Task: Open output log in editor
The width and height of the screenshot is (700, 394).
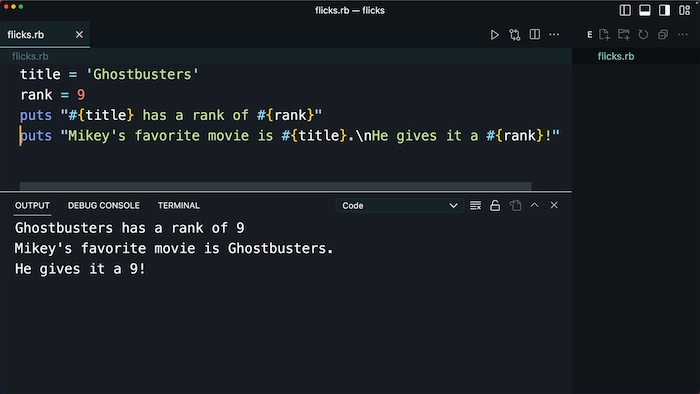Action: 515,205
